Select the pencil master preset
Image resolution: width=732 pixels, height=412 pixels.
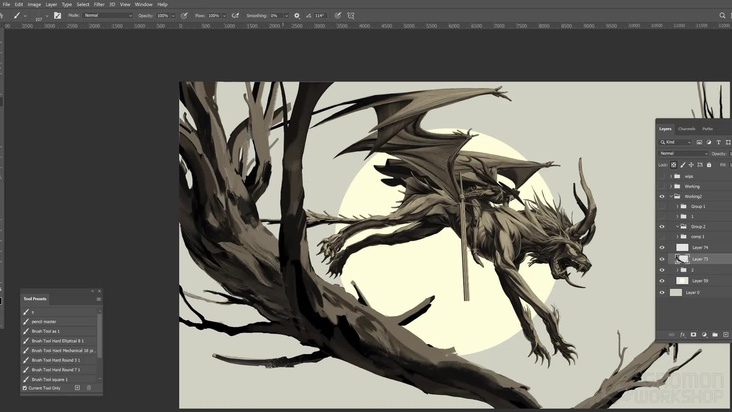click(x=44, y=322)
